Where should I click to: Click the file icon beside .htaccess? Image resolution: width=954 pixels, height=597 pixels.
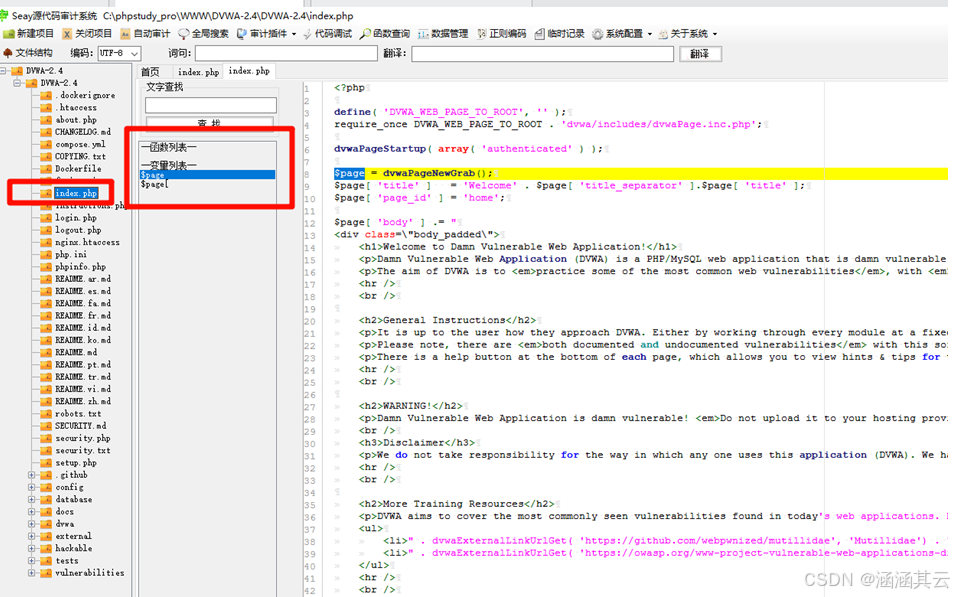tap(46, 108)
